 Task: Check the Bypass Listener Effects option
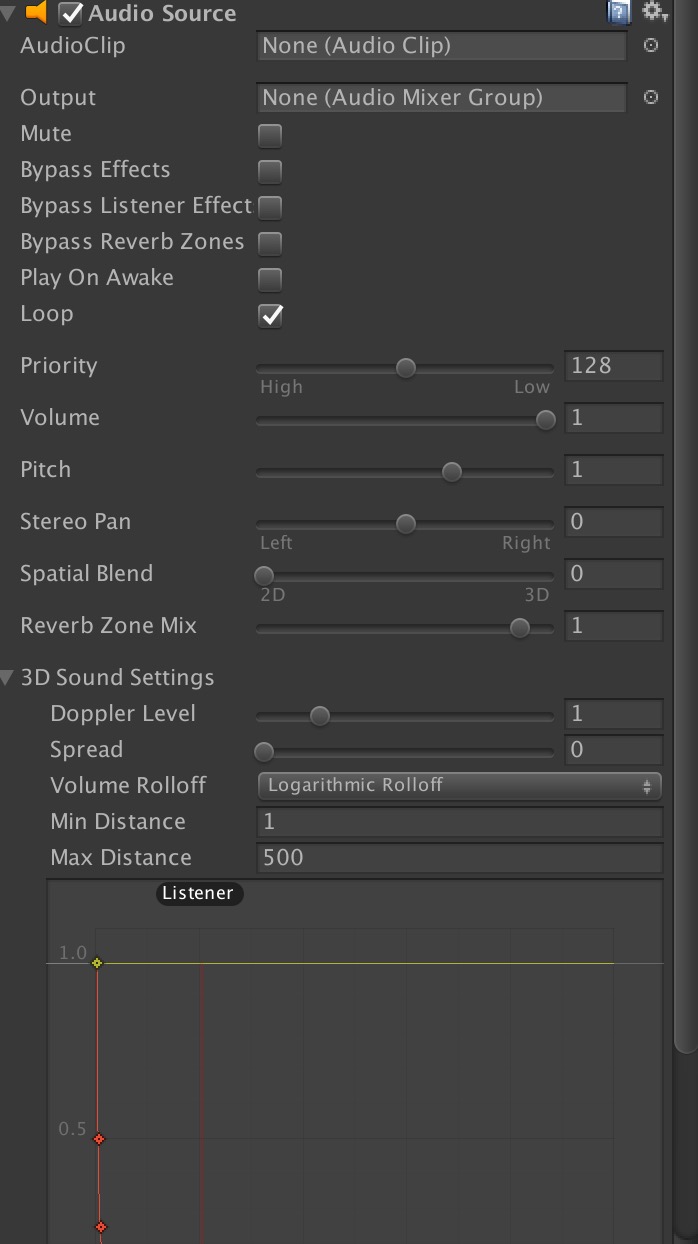pyautogui.click(x=268, y=207)
